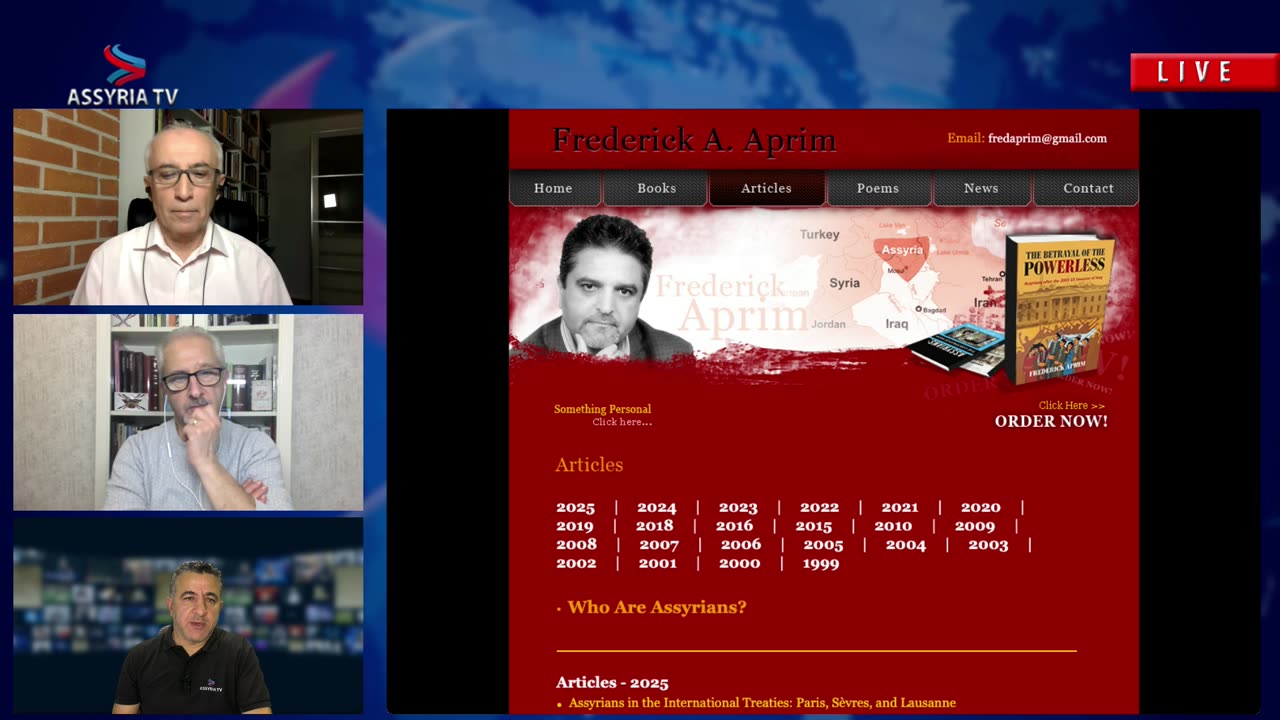The height and width of the screenshot is (720, 1280).
Task: Select the bottom webcam feed of the host
Action: (188, 616)
